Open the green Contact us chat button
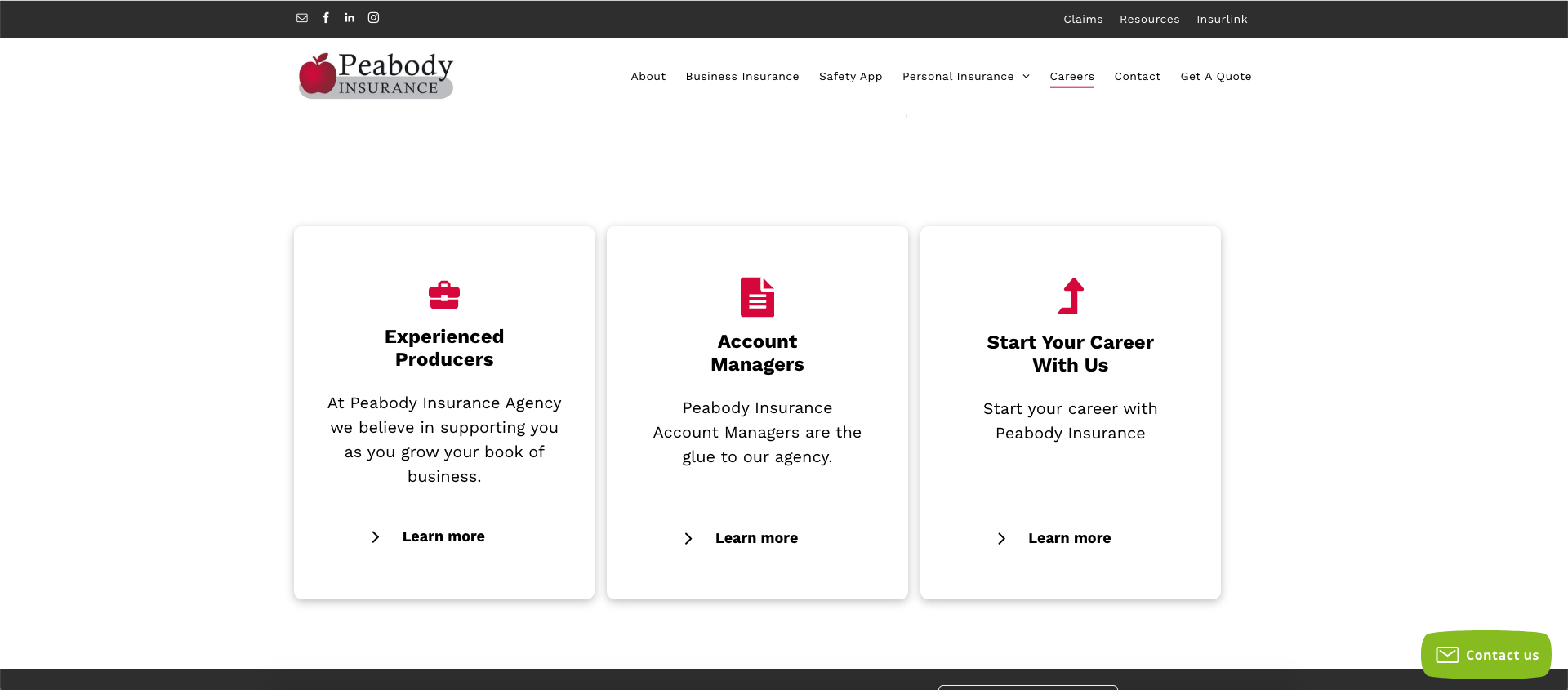The width and height of the screenshot is (1568, 690). 1486,655
